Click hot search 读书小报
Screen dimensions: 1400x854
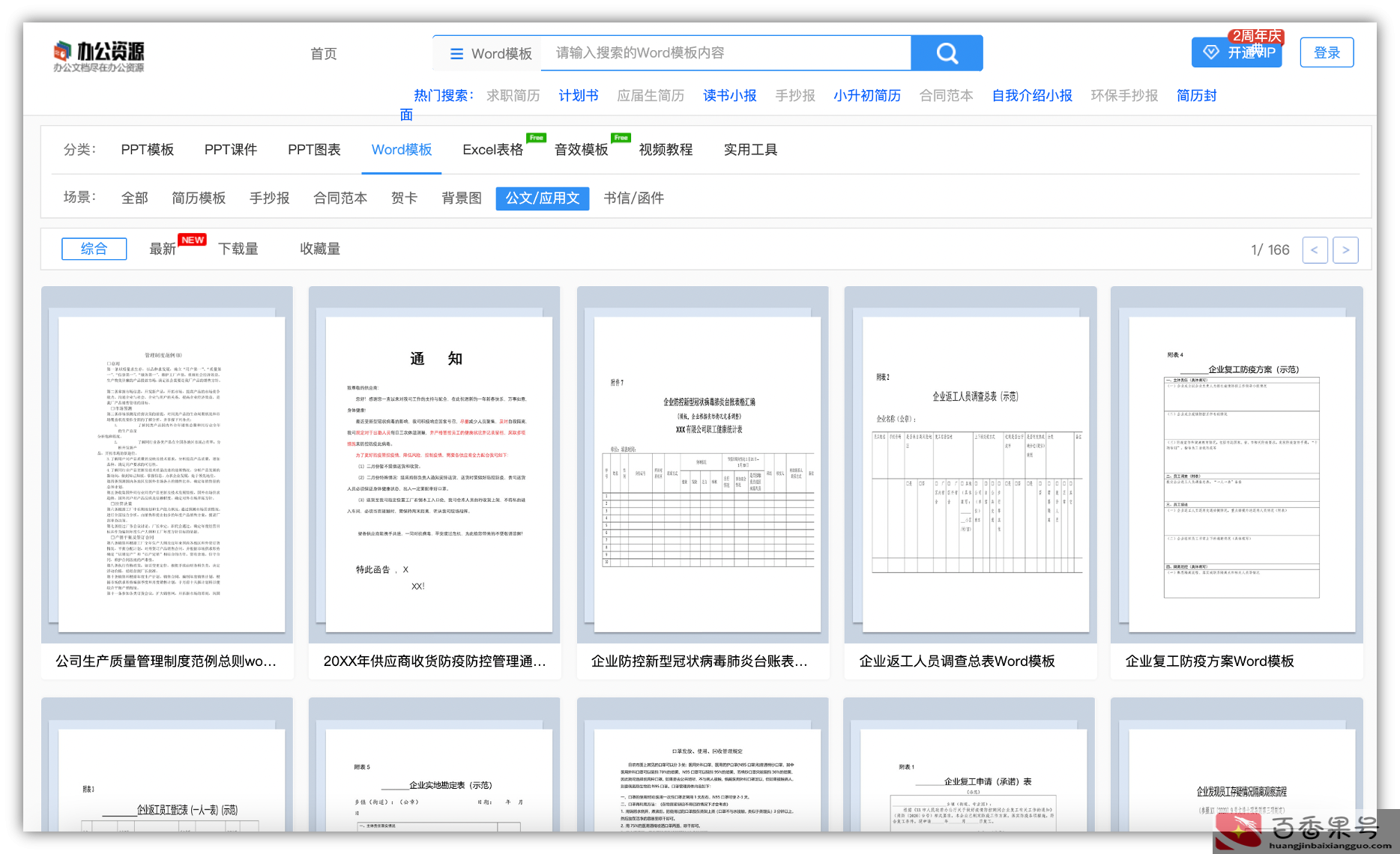(730, 96)
